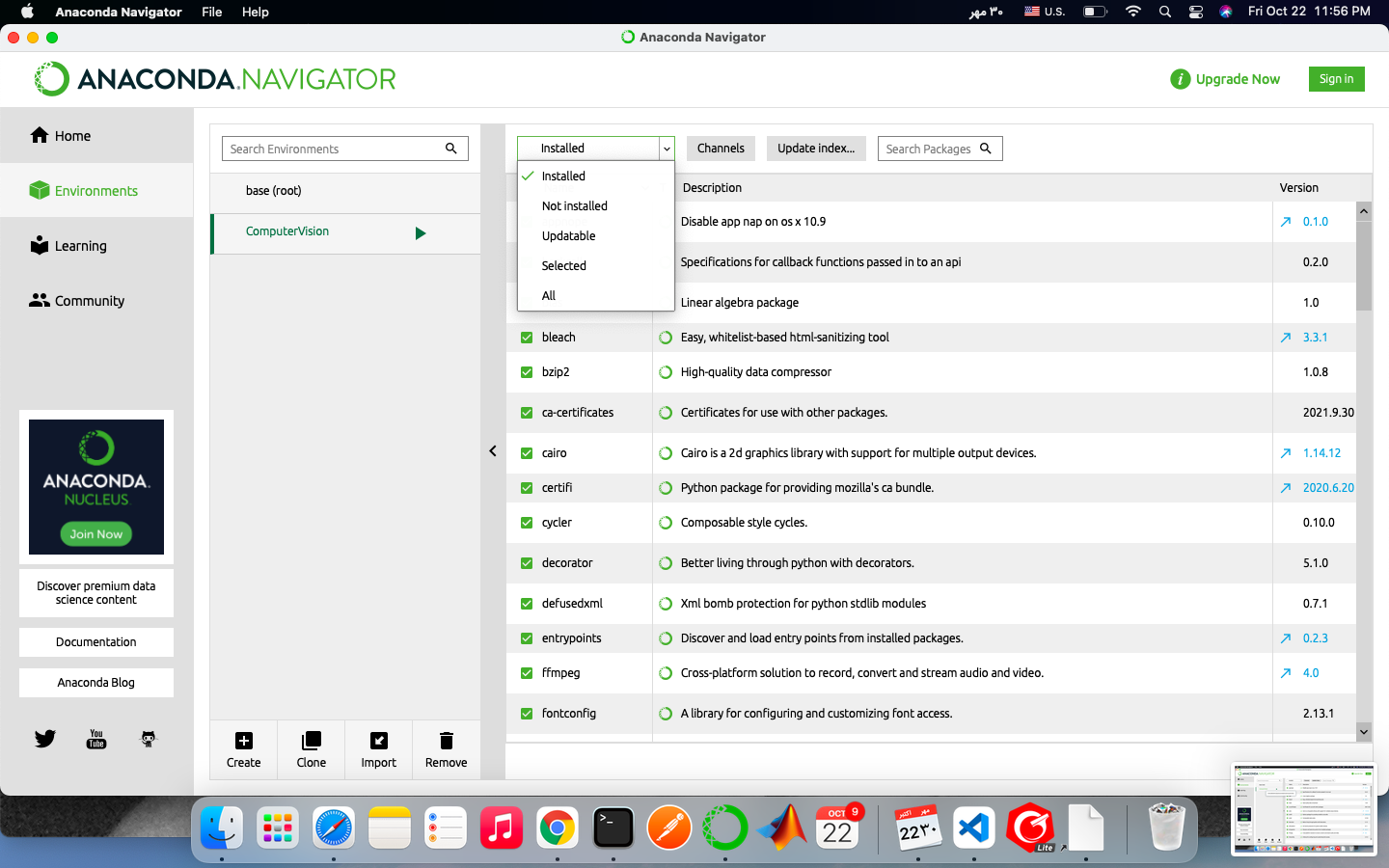Viewport: 1389px width, 868px height.
Task: Toggle the cycler package checkbox
Action: (x=527, y=523)
